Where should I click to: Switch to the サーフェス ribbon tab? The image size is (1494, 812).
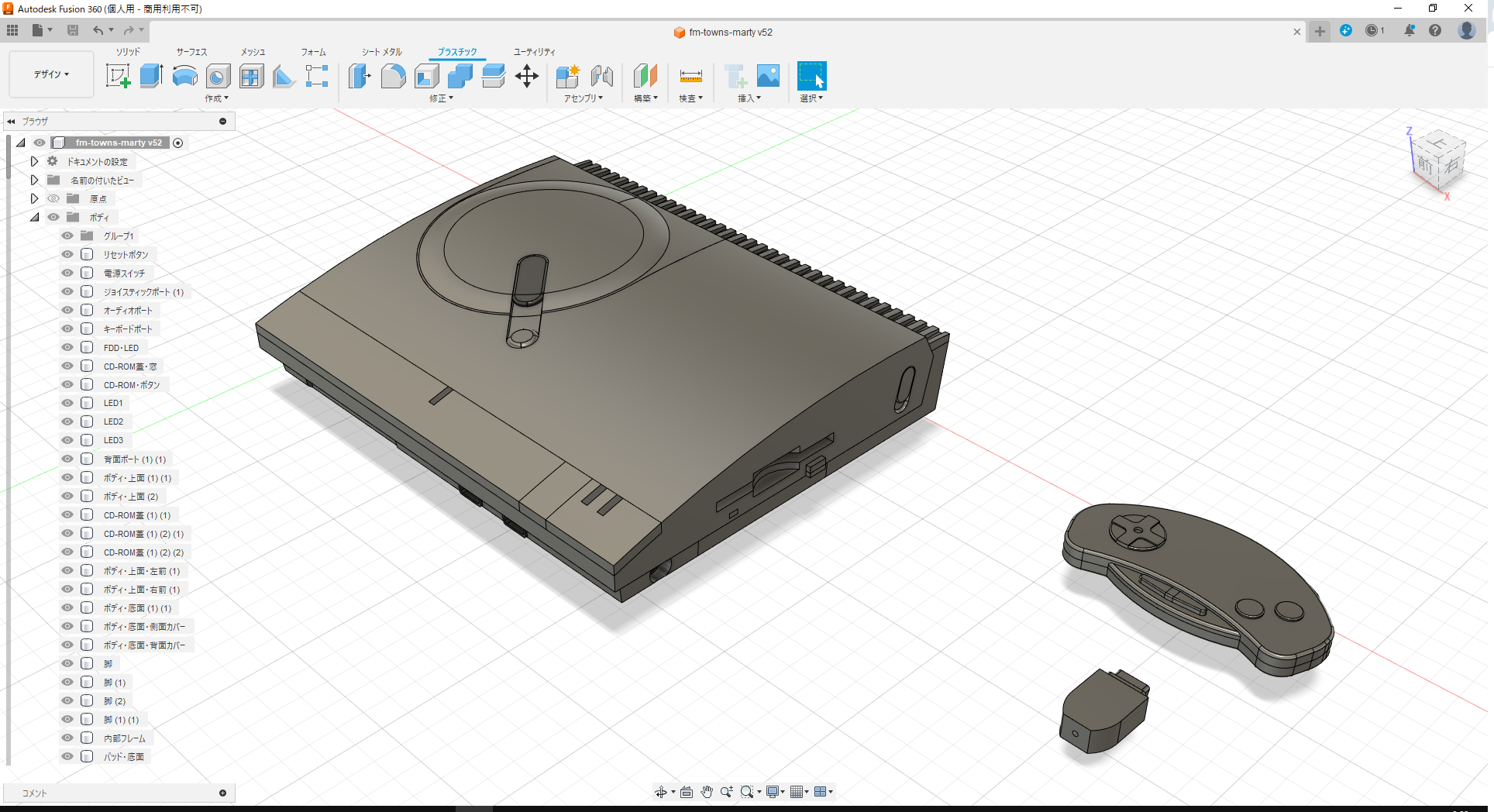tap(191, 52)
